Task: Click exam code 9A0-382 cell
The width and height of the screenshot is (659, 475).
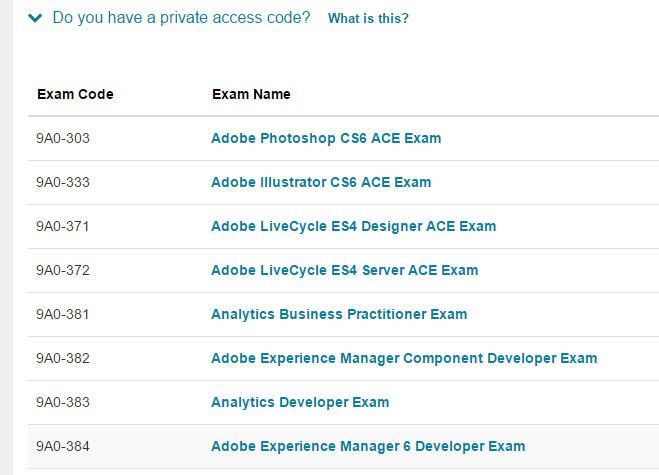Action: [63, 358]
